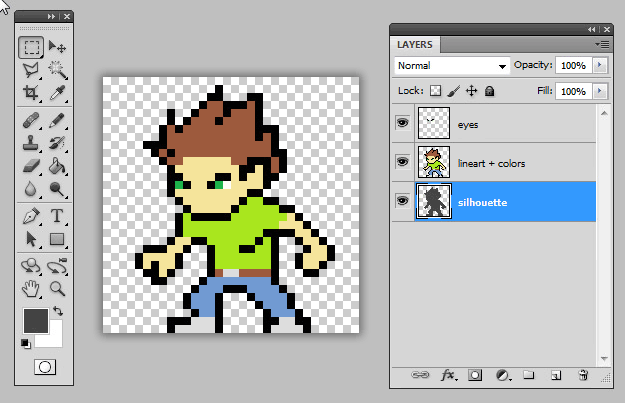Open the Layers panel options menu

click(603, 44)
